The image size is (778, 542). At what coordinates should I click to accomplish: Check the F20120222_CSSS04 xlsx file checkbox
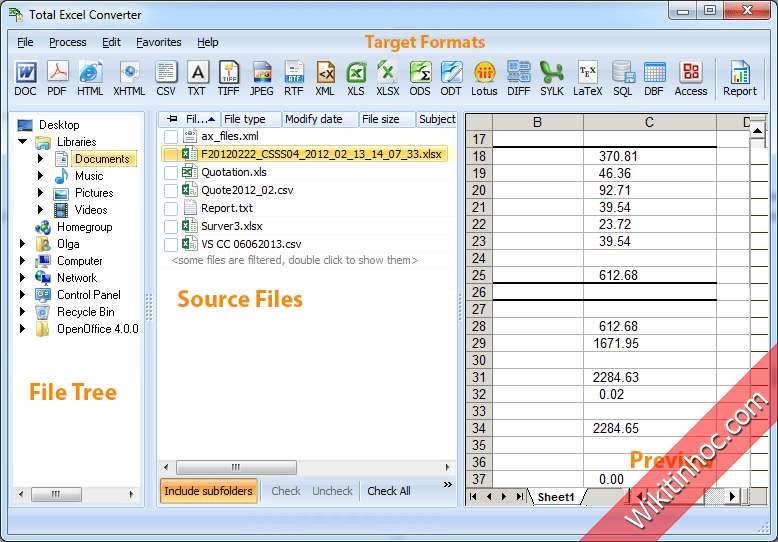coord(171,154)
